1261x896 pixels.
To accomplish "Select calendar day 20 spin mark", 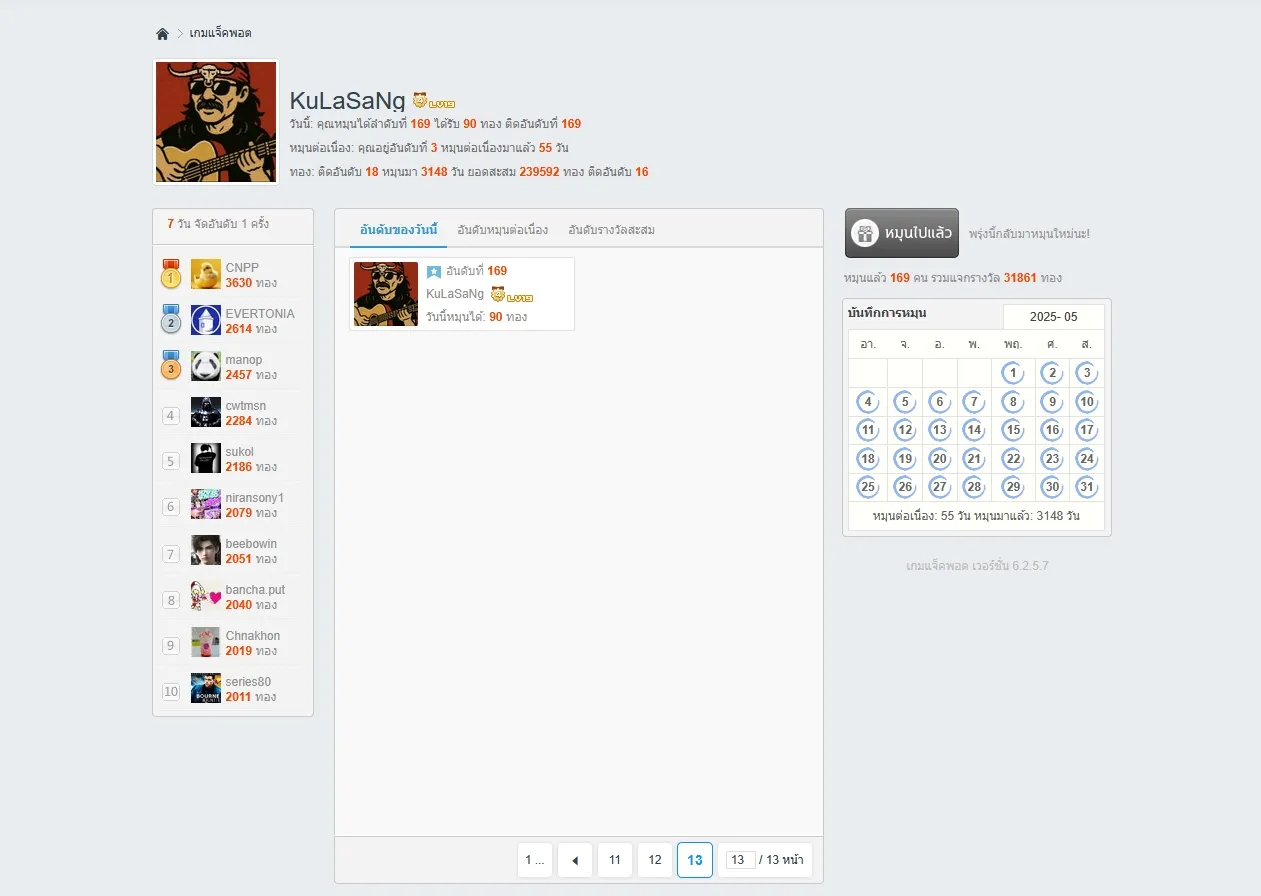I will click(939, 459).
